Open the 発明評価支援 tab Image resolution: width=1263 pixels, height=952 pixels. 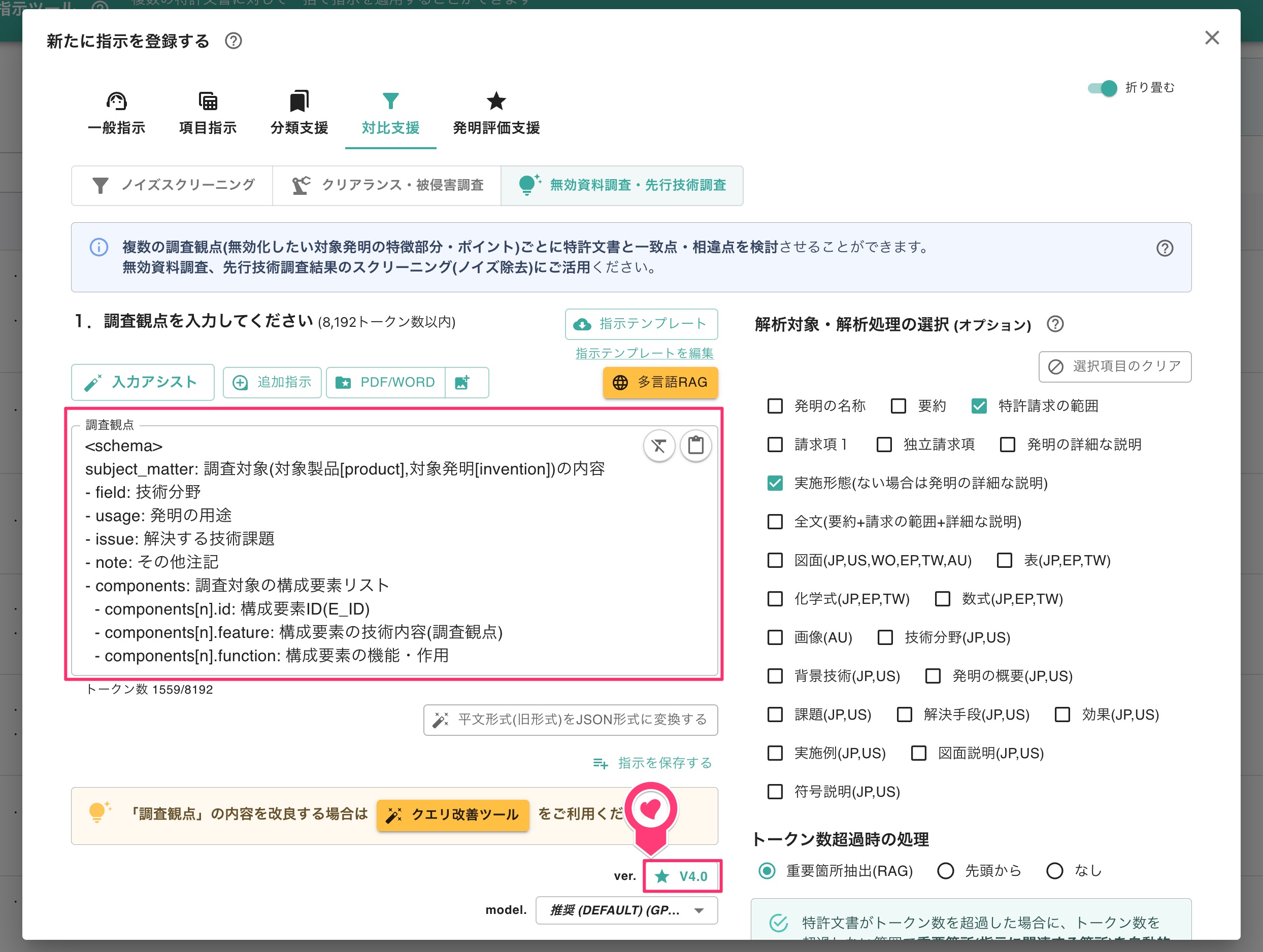pos(496,113)
